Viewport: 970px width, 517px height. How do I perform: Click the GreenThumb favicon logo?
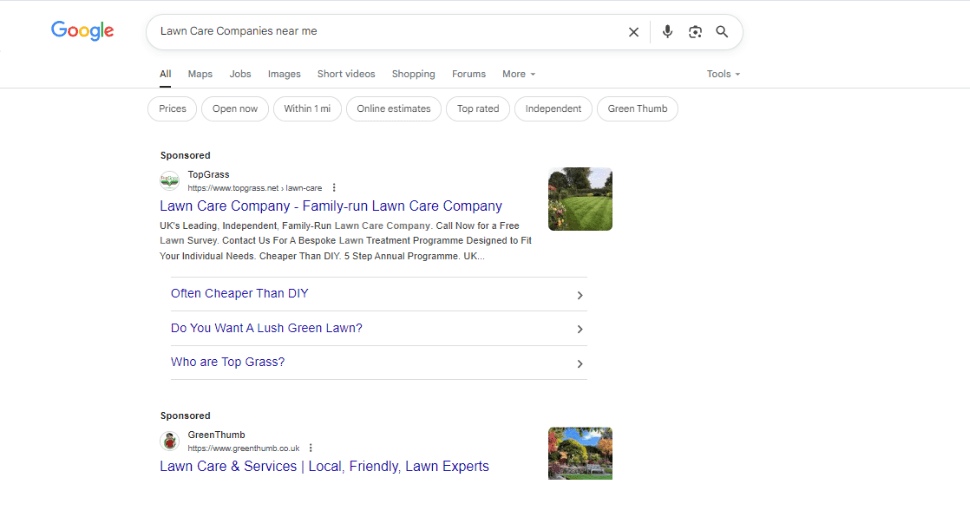170,442
